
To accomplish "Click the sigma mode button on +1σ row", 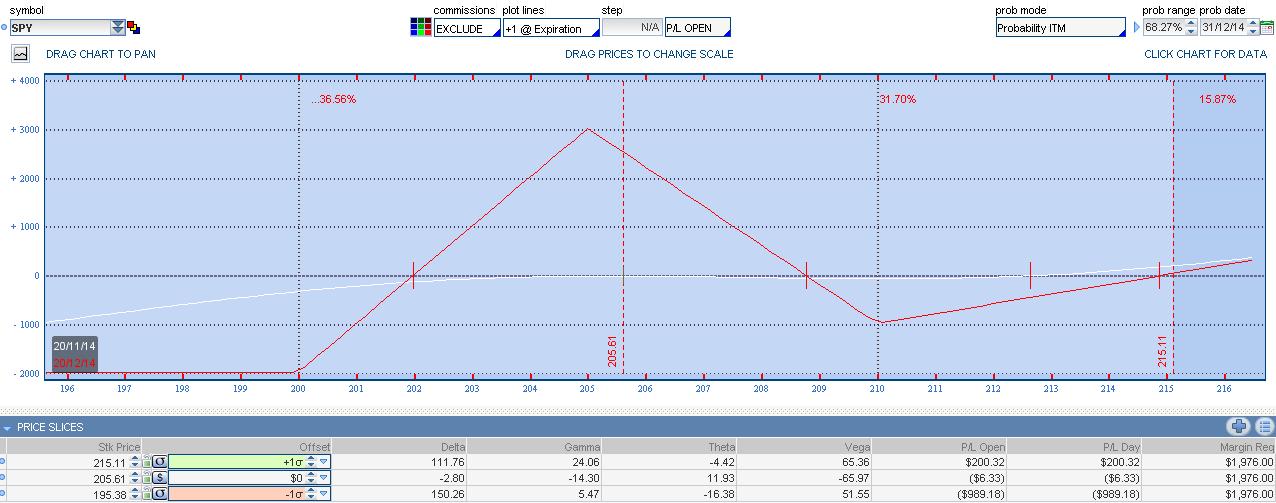I will (159, 462).
